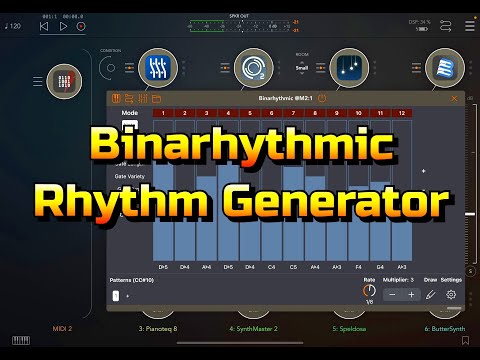Toggle step 1 header
480x360 pixels.
[x=163, y=113]
